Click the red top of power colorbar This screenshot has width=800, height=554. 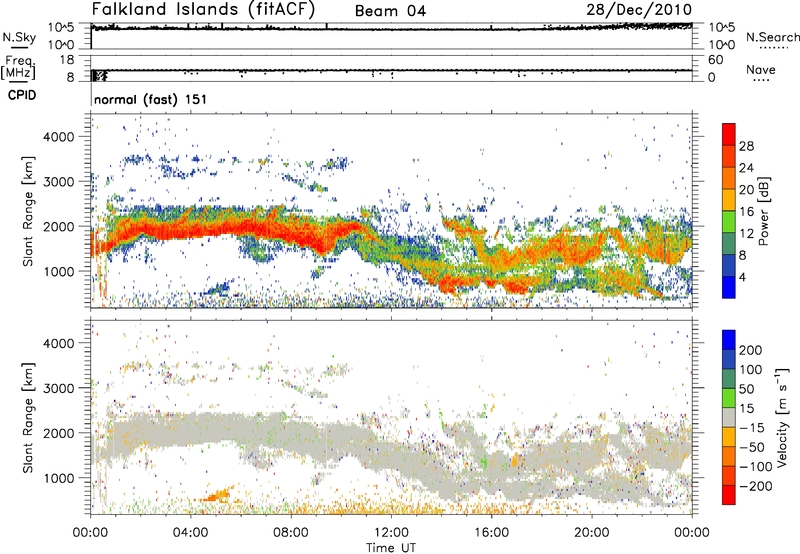coord(729,134)
